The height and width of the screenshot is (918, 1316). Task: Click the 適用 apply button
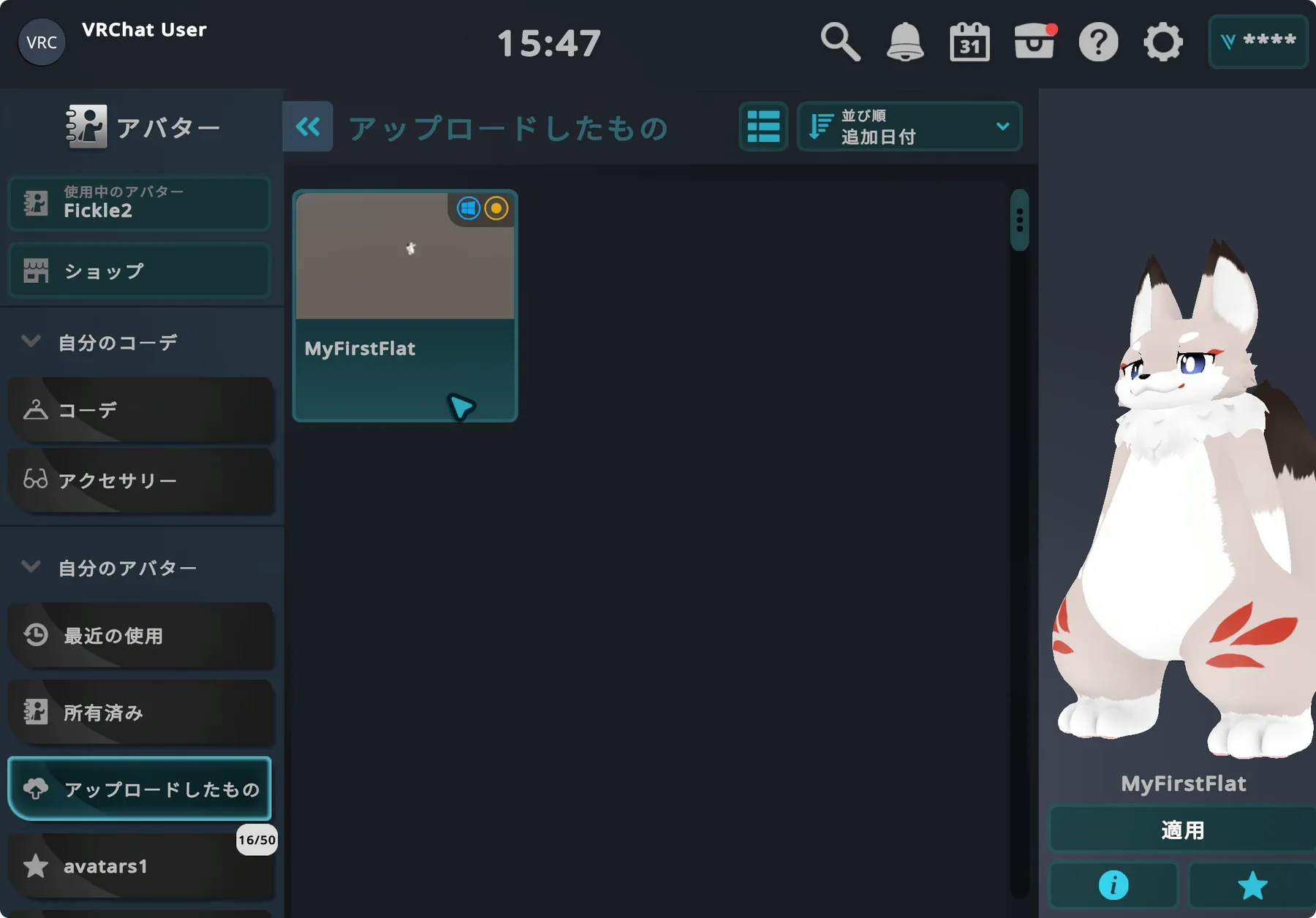[1182, 830]
